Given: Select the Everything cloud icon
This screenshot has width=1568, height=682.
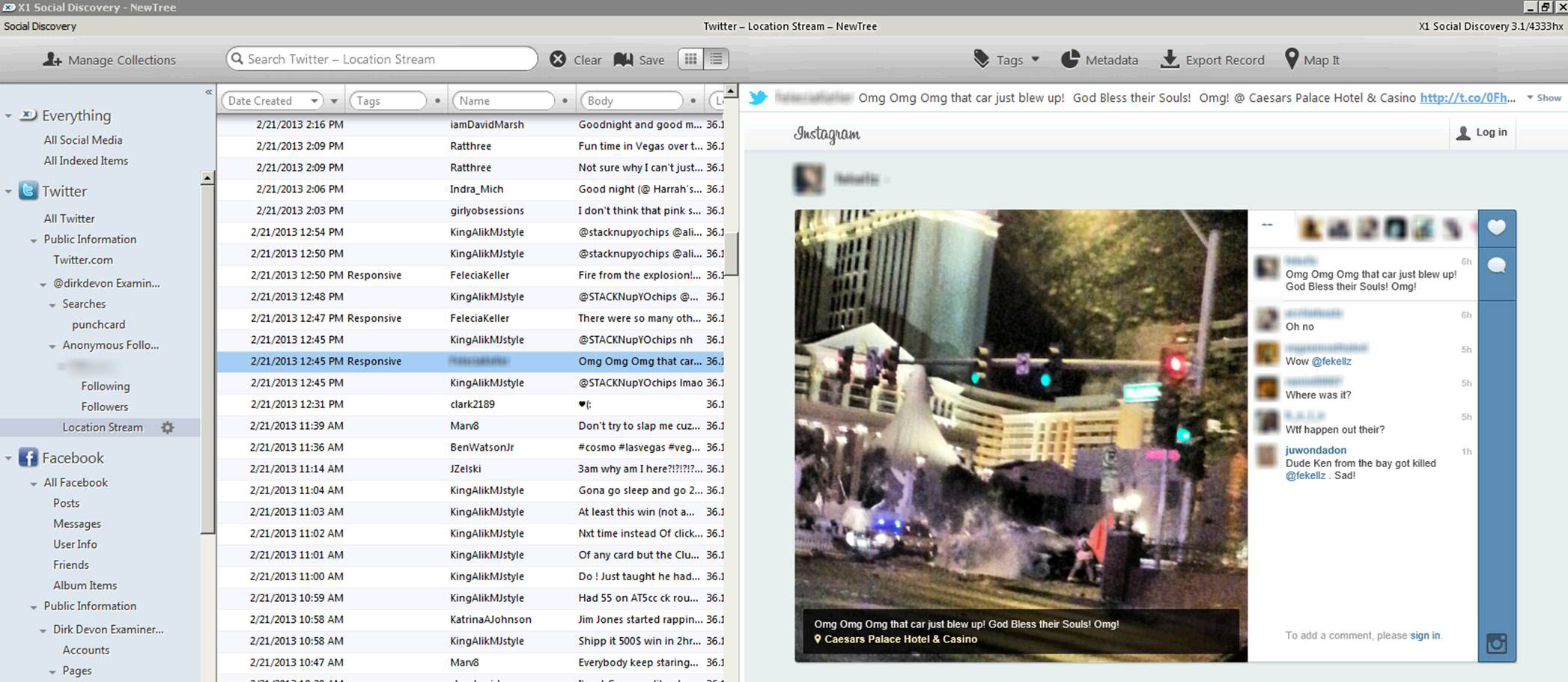Looking at the screenshot, I should coord(28,115).
